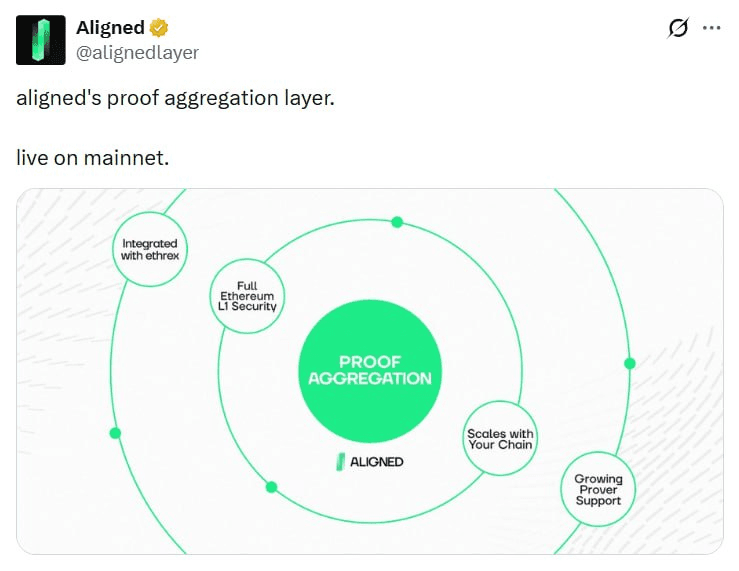Click the ALIGNED logo under the center circle
The image size is (739, 571).
point(370,462)
